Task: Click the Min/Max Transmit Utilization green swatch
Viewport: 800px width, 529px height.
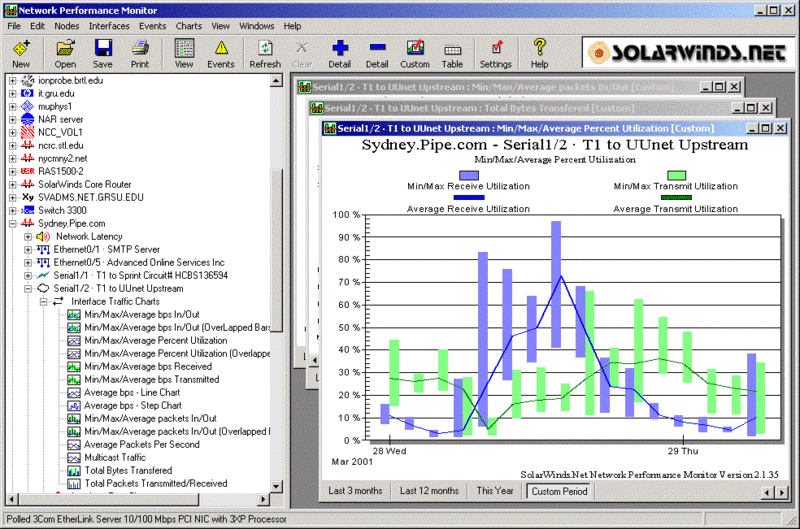Action: (677, 175)
